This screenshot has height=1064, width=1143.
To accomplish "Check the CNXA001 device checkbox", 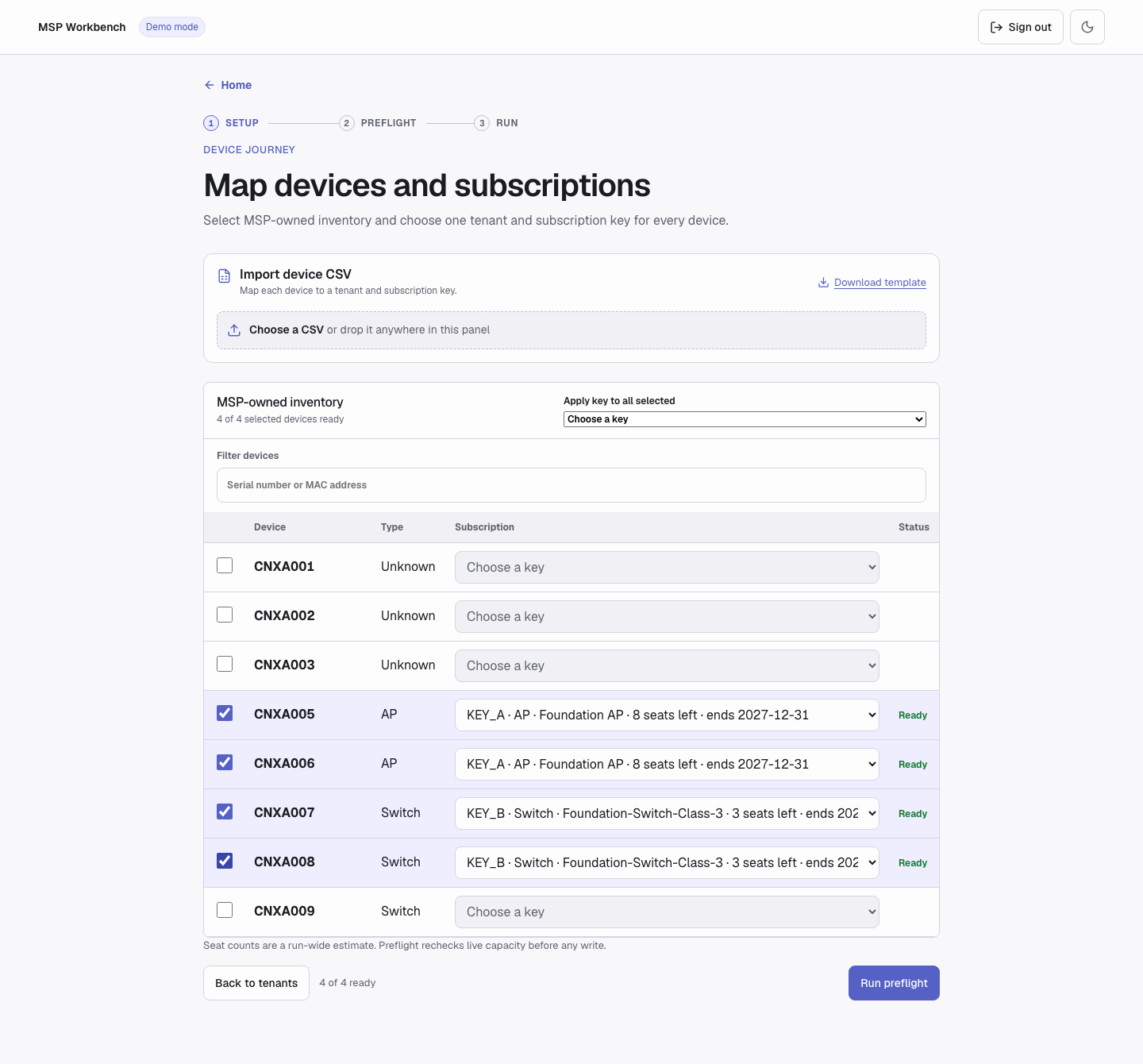I will 225,565.
